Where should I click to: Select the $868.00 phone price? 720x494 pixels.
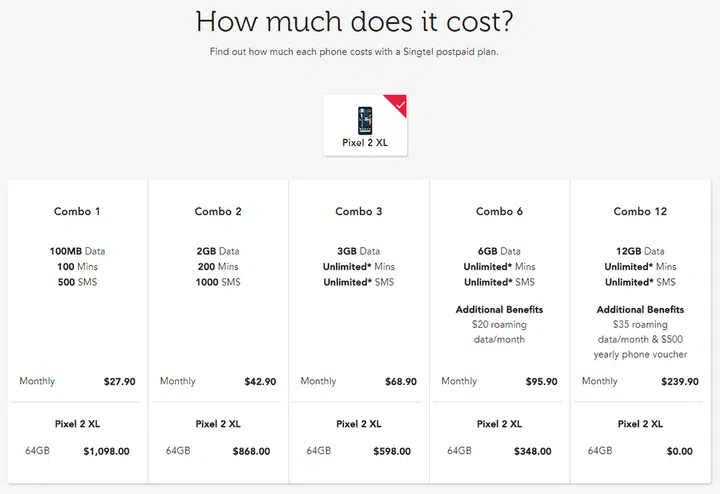pyautogui.click(x=250, y=452)
